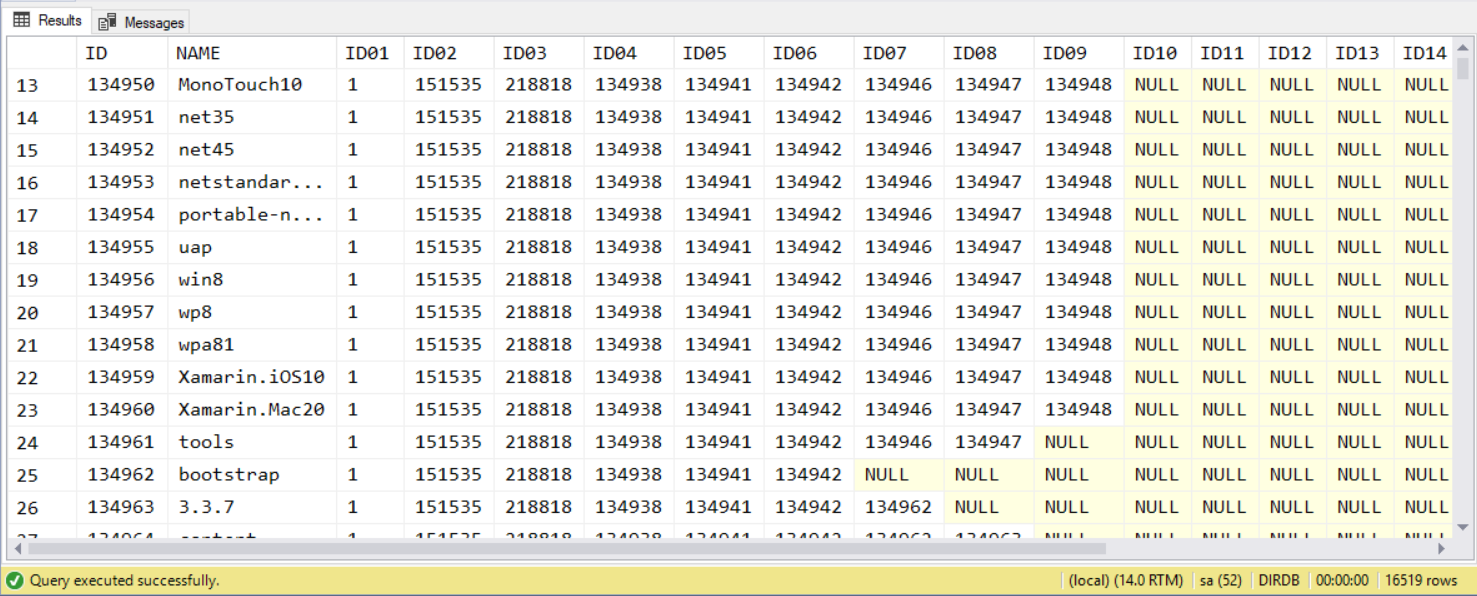Click the horizontal scrollbar right arrow
The image size is (1477, 596).
coord(1441,548)
